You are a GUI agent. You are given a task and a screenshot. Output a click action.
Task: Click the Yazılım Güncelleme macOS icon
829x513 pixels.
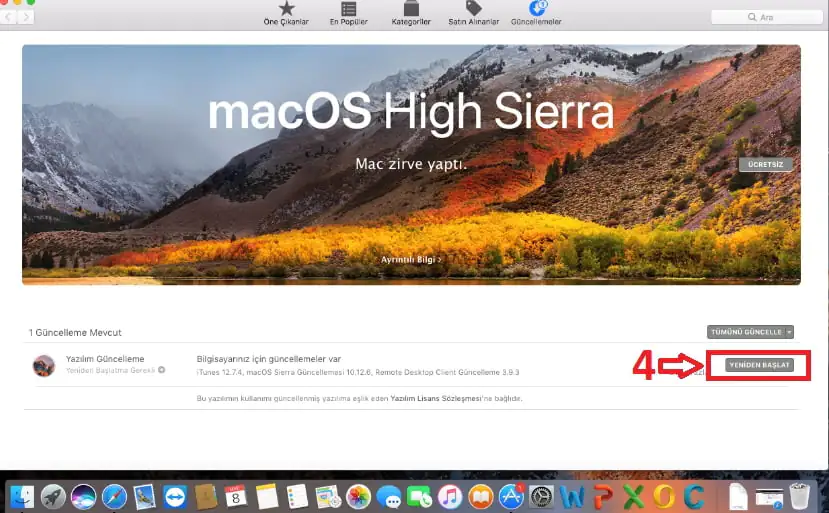(x=44, y=365)
